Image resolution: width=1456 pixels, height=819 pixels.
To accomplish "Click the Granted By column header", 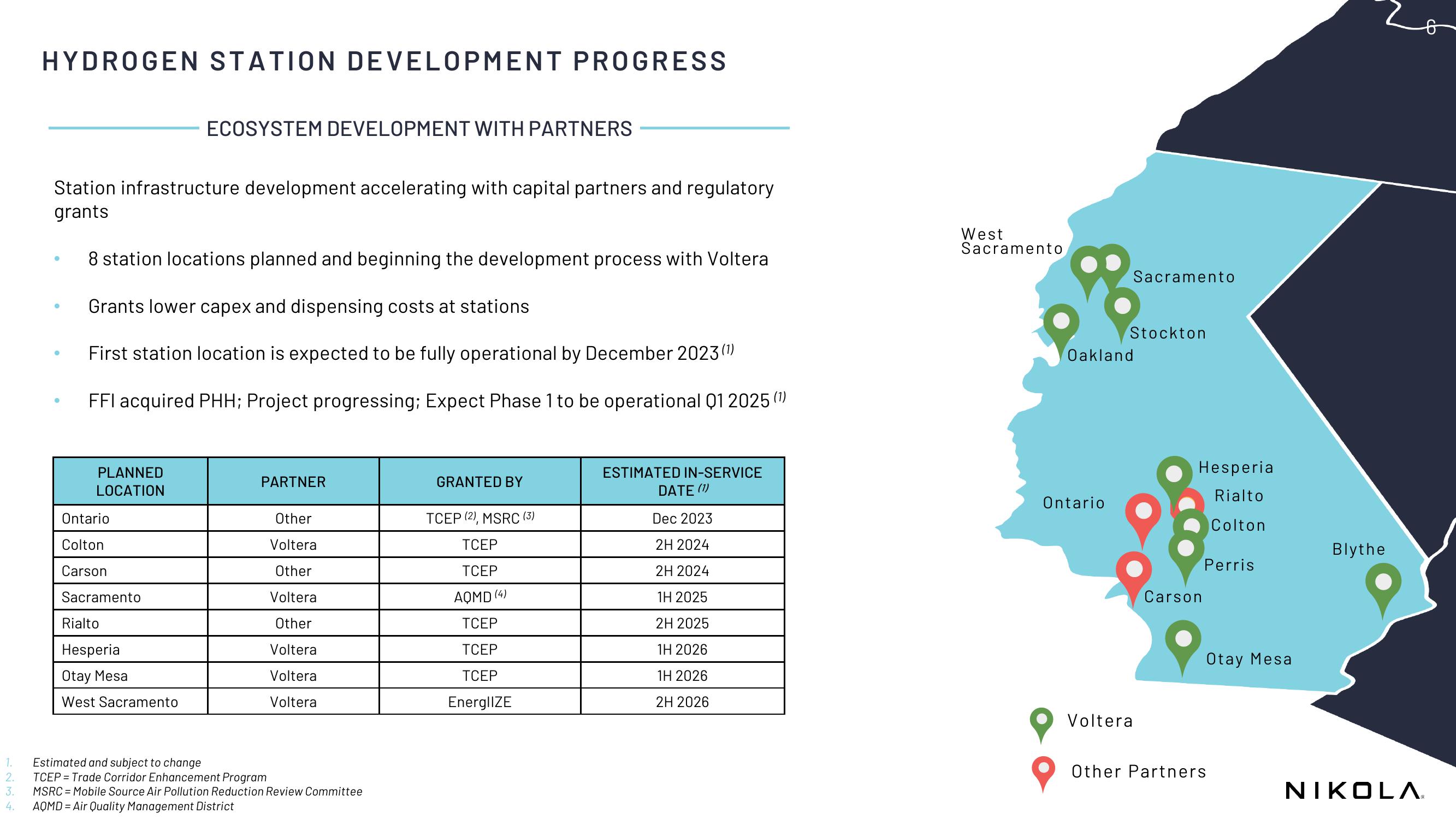I will point(480,482).
